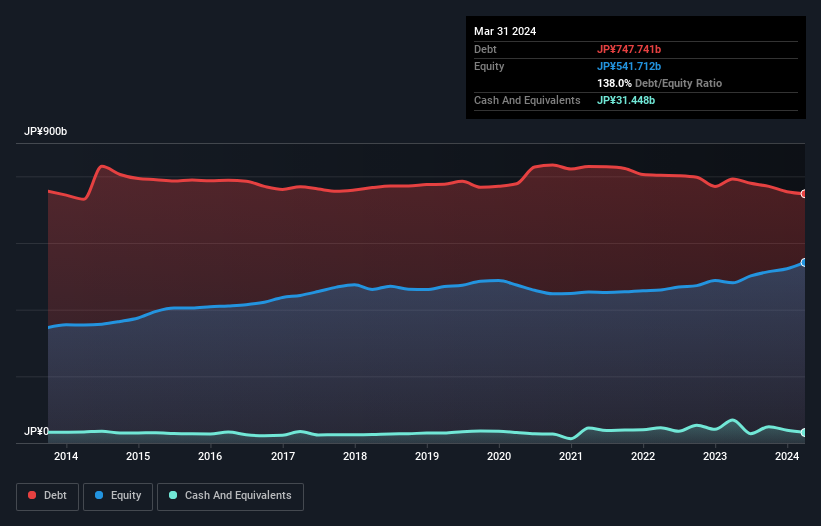Click the 2015 x-axis label

click(138, 456)
